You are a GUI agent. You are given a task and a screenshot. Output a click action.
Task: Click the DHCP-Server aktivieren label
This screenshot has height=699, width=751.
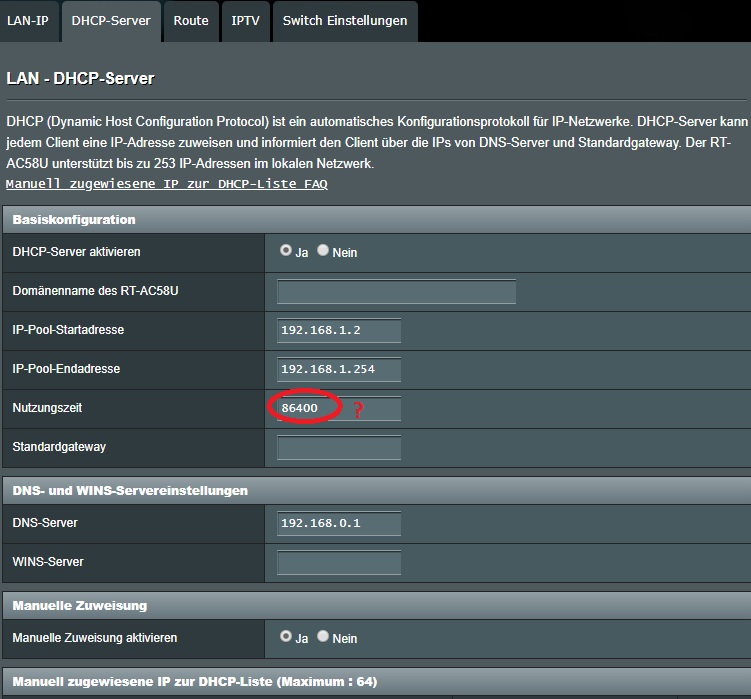[77, 252]
